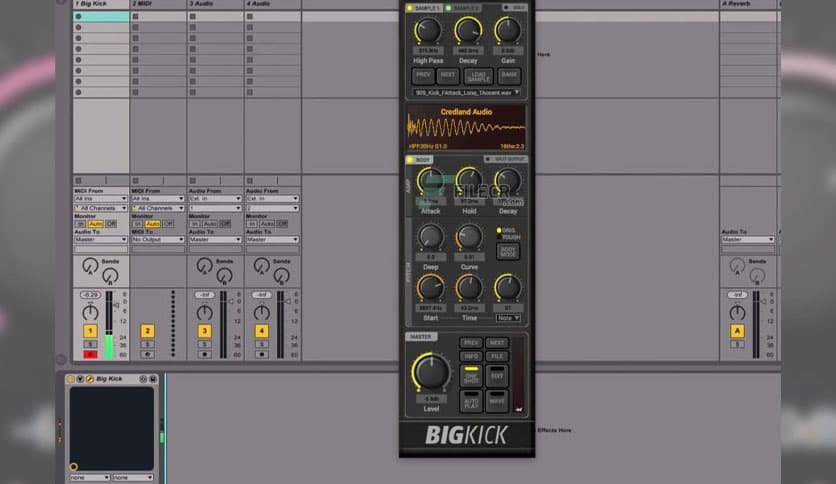Open MIDI To No Output dropdown on track 2
The height and width of the screenshot is (484, 836).
[158, 239]
